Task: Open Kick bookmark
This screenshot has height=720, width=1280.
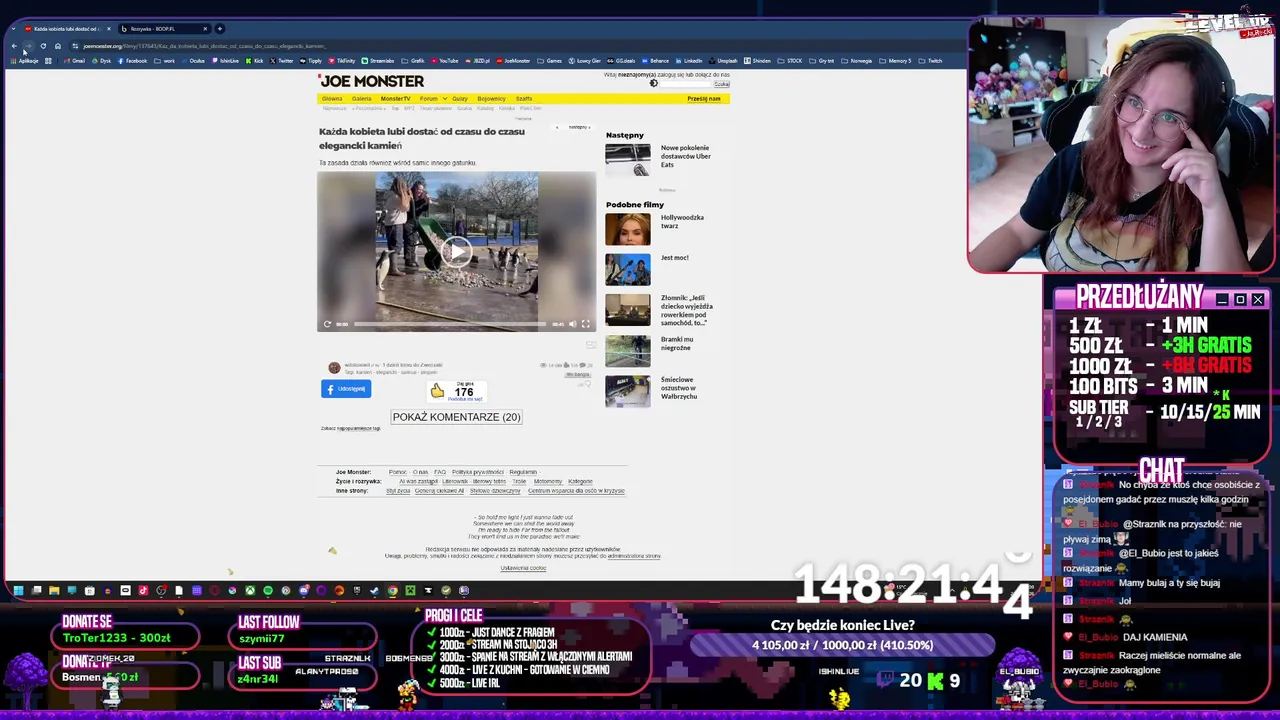Action: tap(255, 61)
